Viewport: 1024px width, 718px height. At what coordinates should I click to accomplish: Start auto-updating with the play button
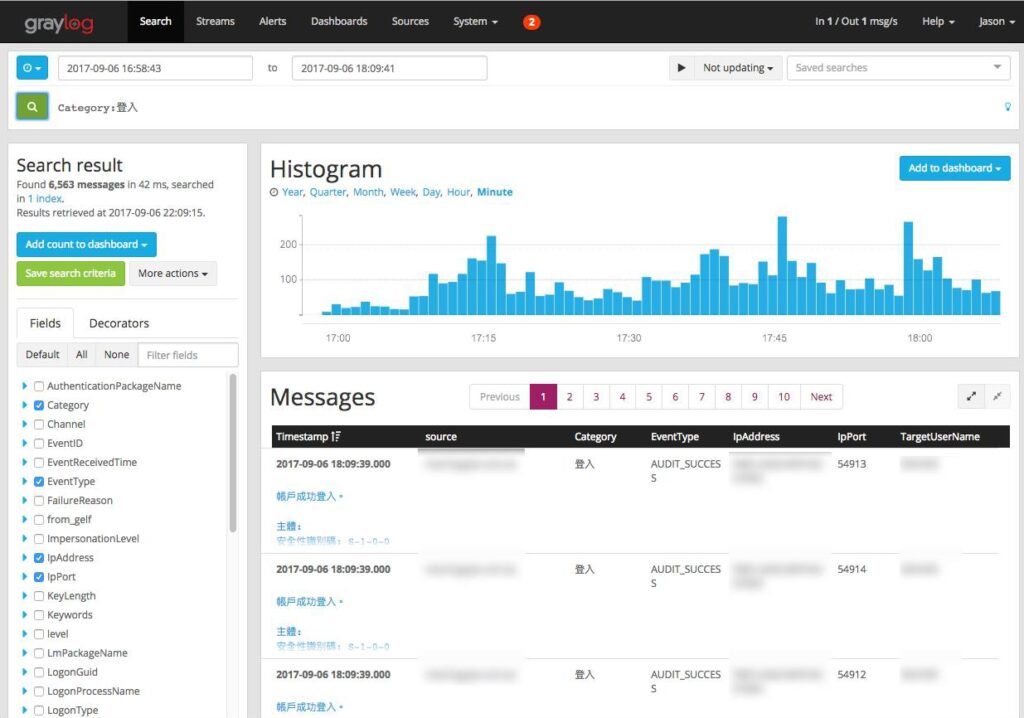pyautogui.click(x=681, y=68)
